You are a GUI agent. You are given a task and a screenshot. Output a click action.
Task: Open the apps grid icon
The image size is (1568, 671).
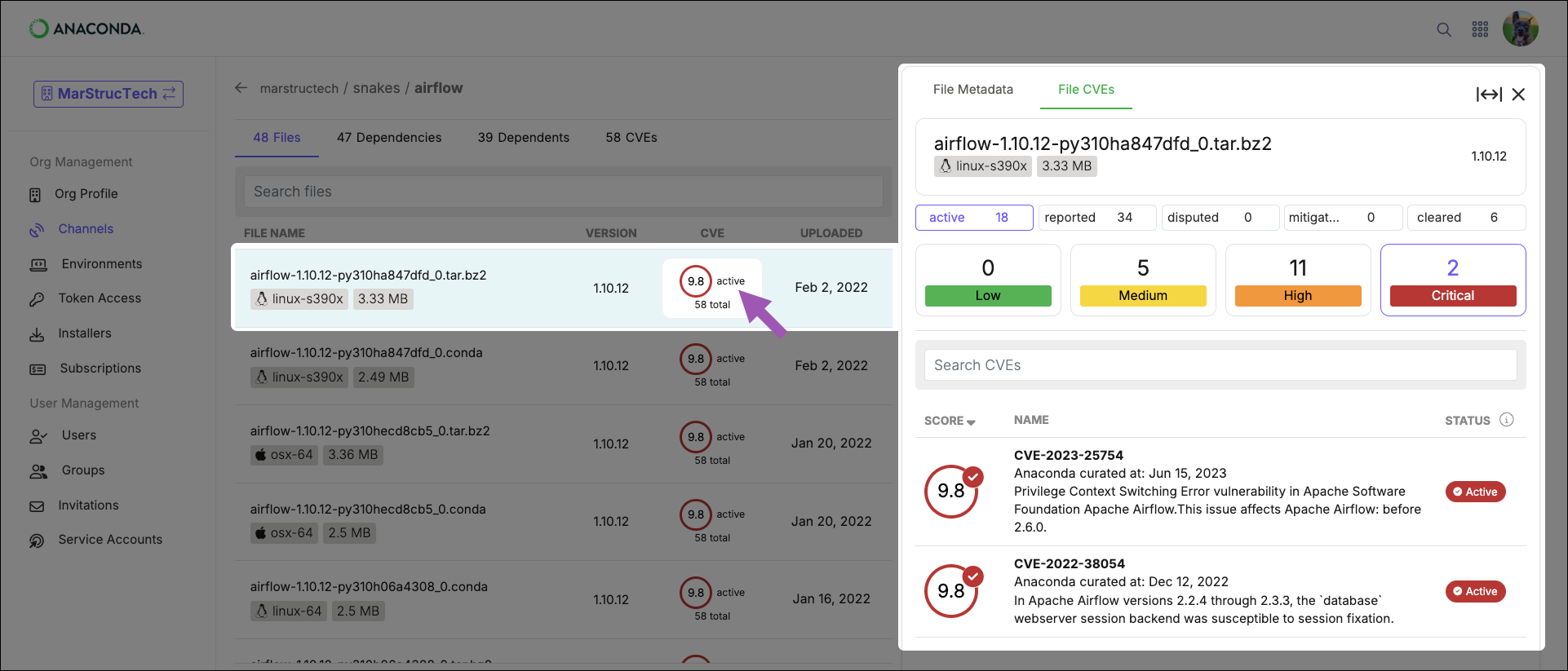tap(1480, 29)
